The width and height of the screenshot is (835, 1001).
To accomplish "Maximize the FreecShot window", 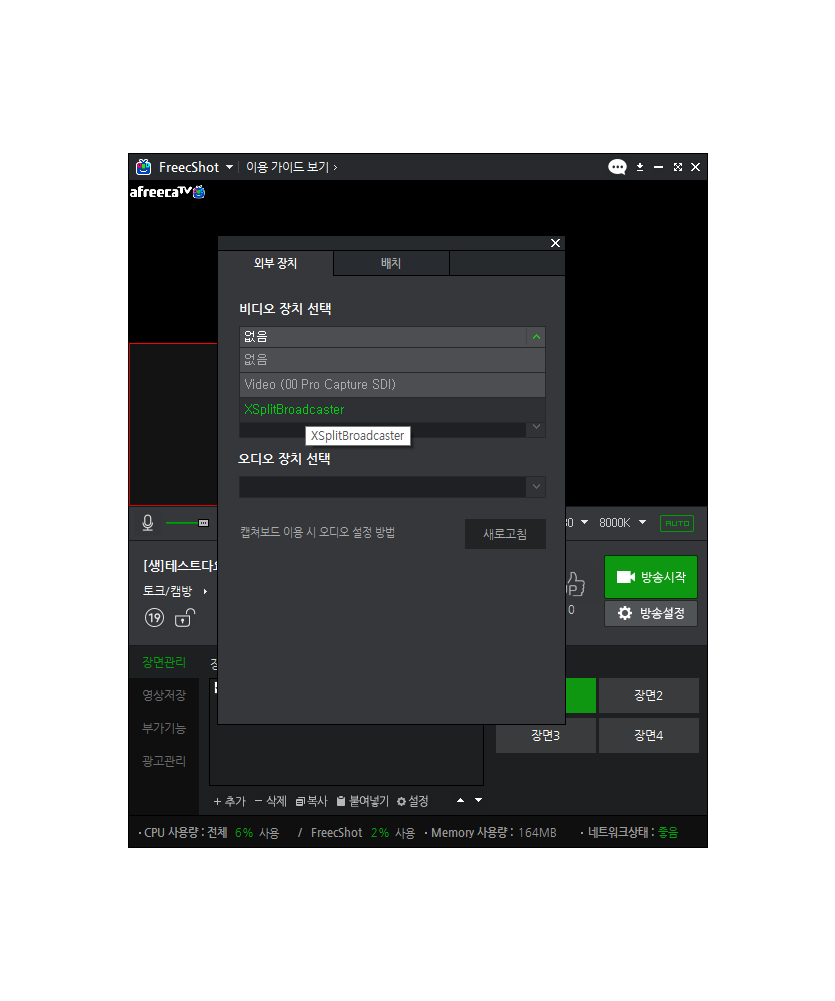I will (677, 167).
